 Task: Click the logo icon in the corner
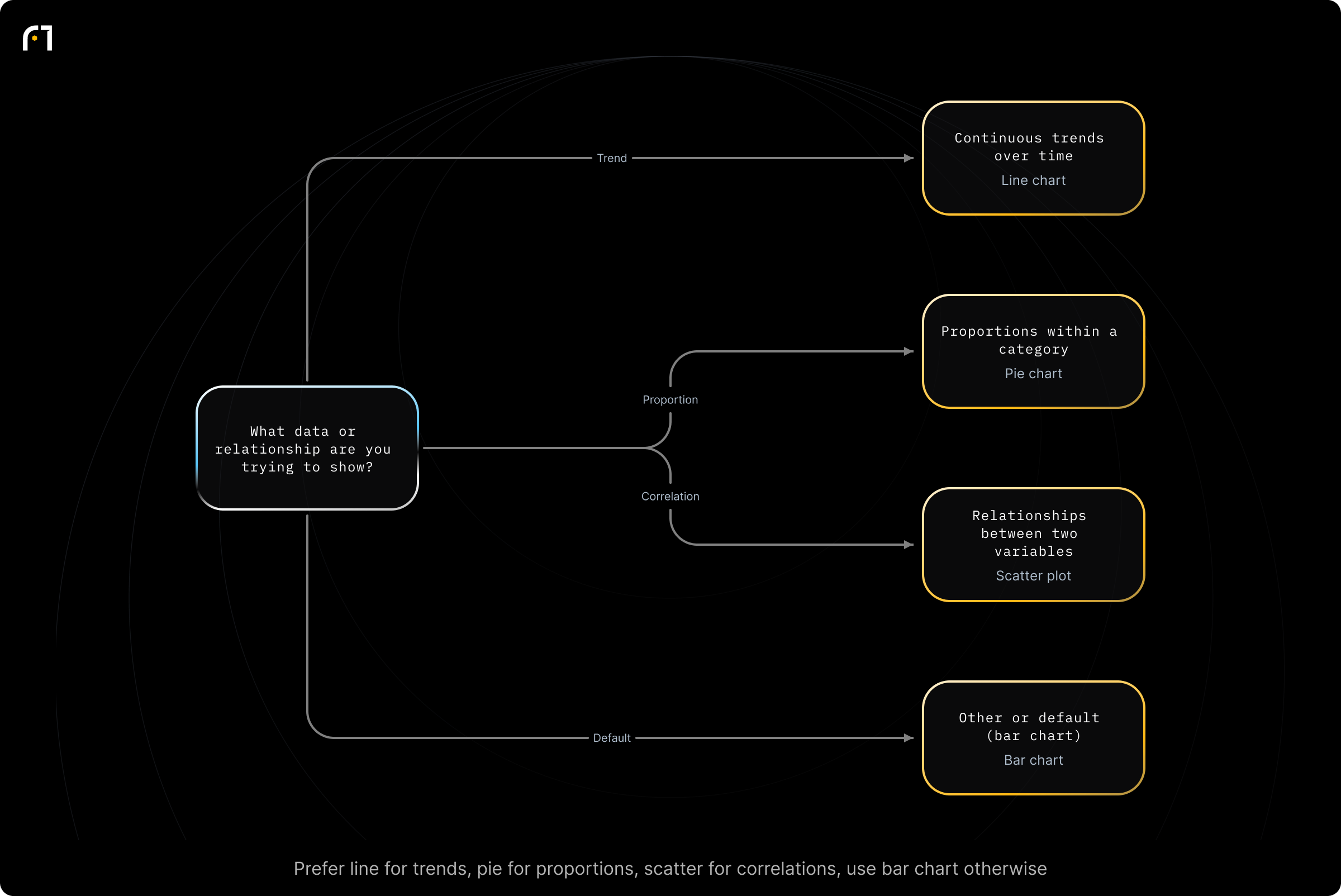click(x=38, y=39)
